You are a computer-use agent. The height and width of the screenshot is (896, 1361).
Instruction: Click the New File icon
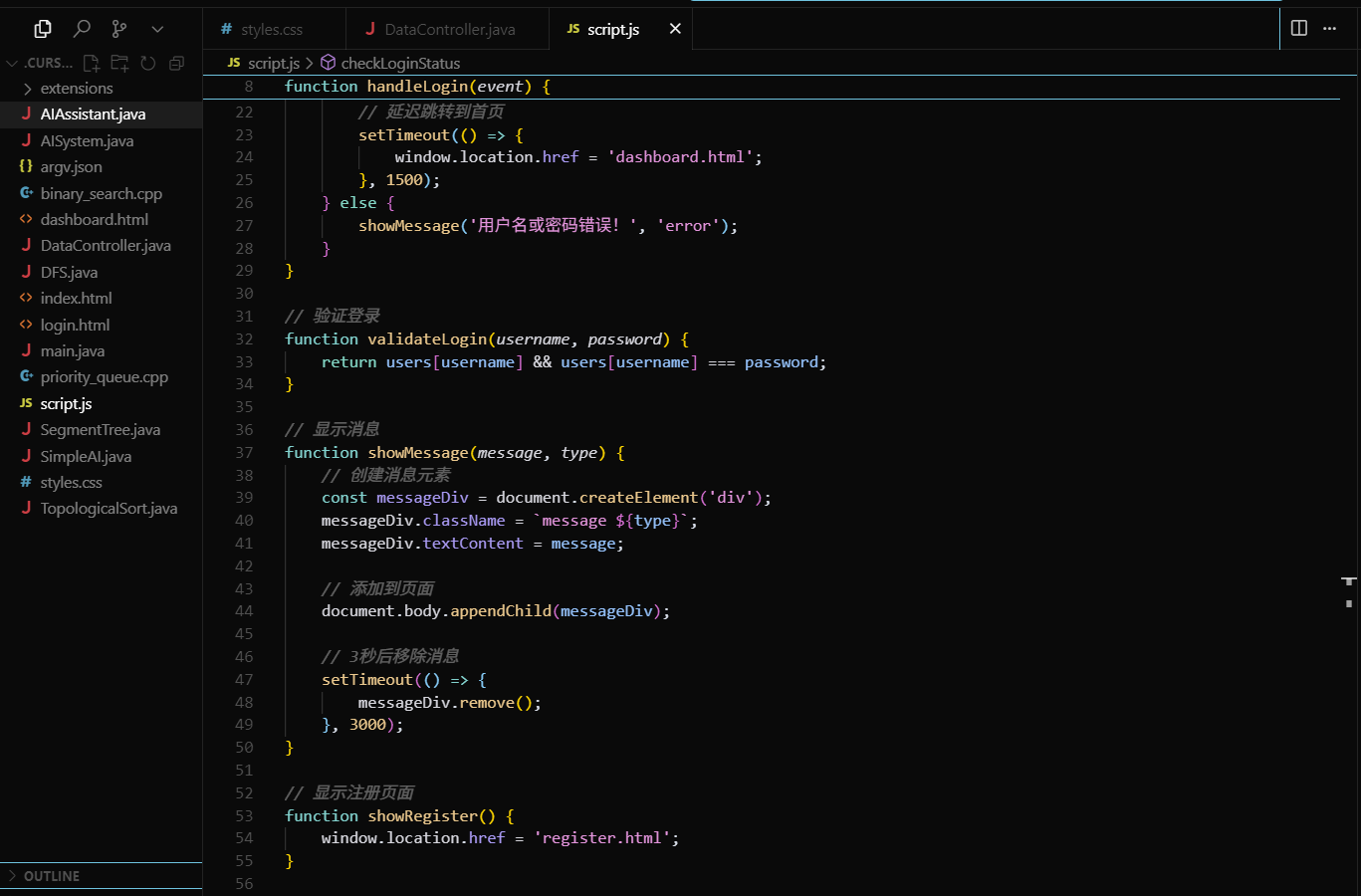tap(92, 63)
